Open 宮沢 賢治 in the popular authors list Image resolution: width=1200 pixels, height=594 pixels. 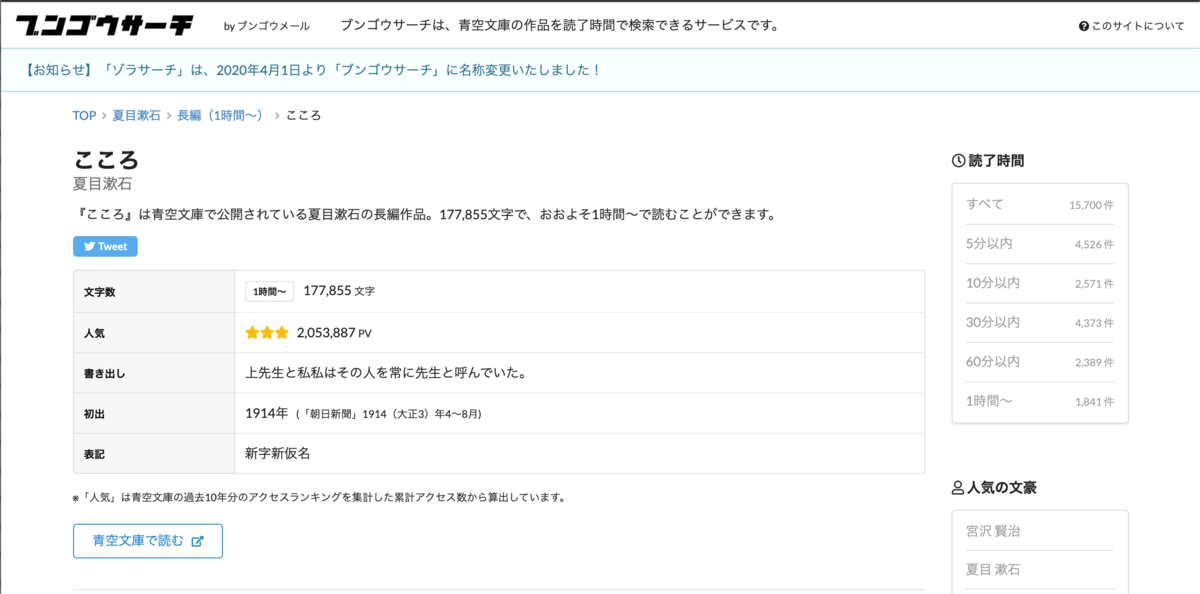[993, 531]
